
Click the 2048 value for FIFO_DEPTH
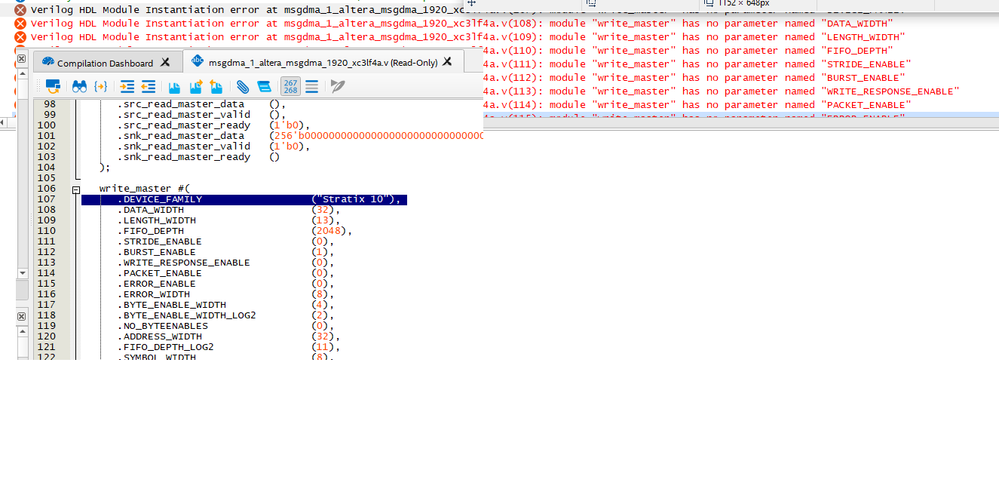[x=329, y=231]
